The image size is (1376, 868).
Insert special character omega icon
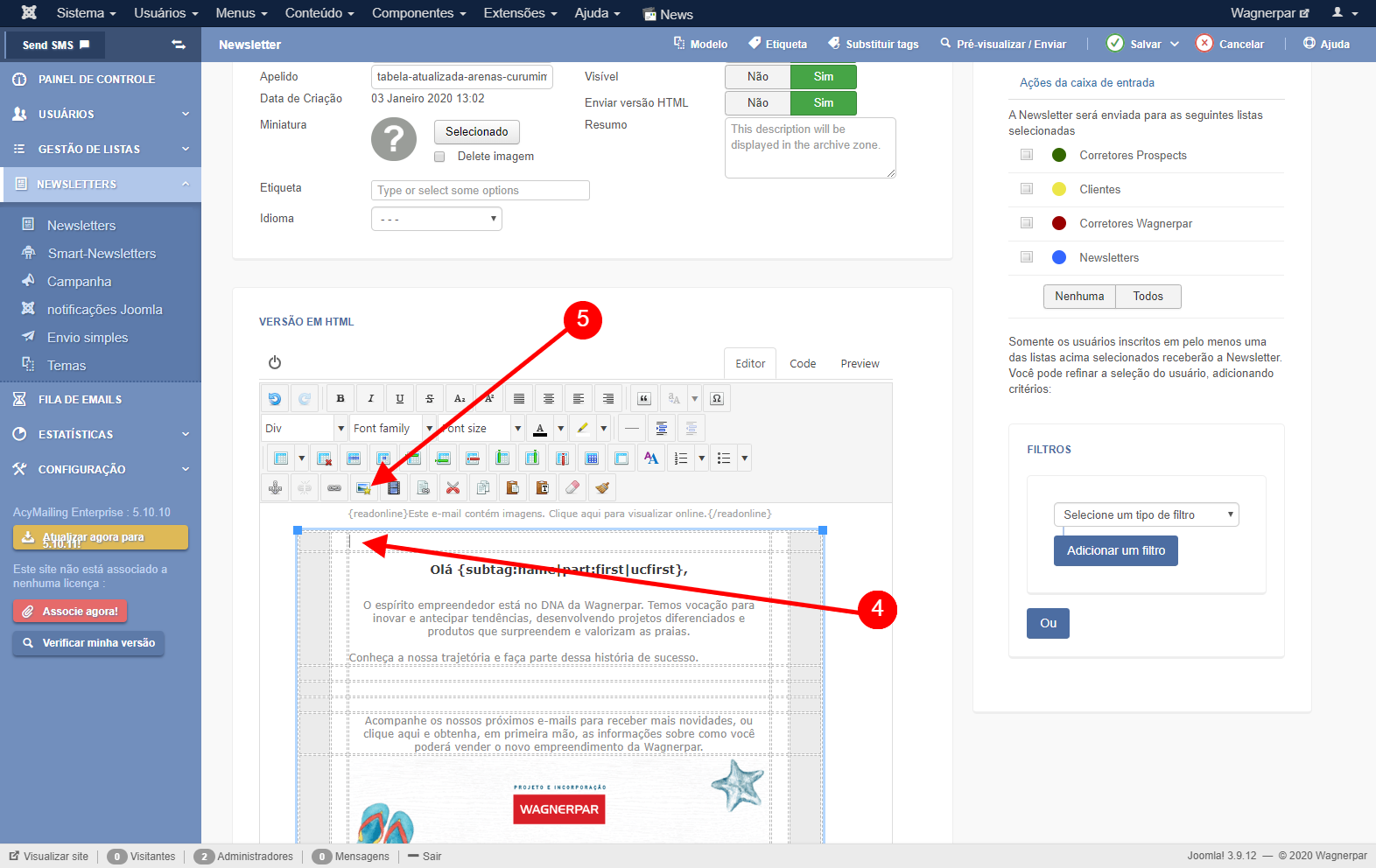point(717,399)
